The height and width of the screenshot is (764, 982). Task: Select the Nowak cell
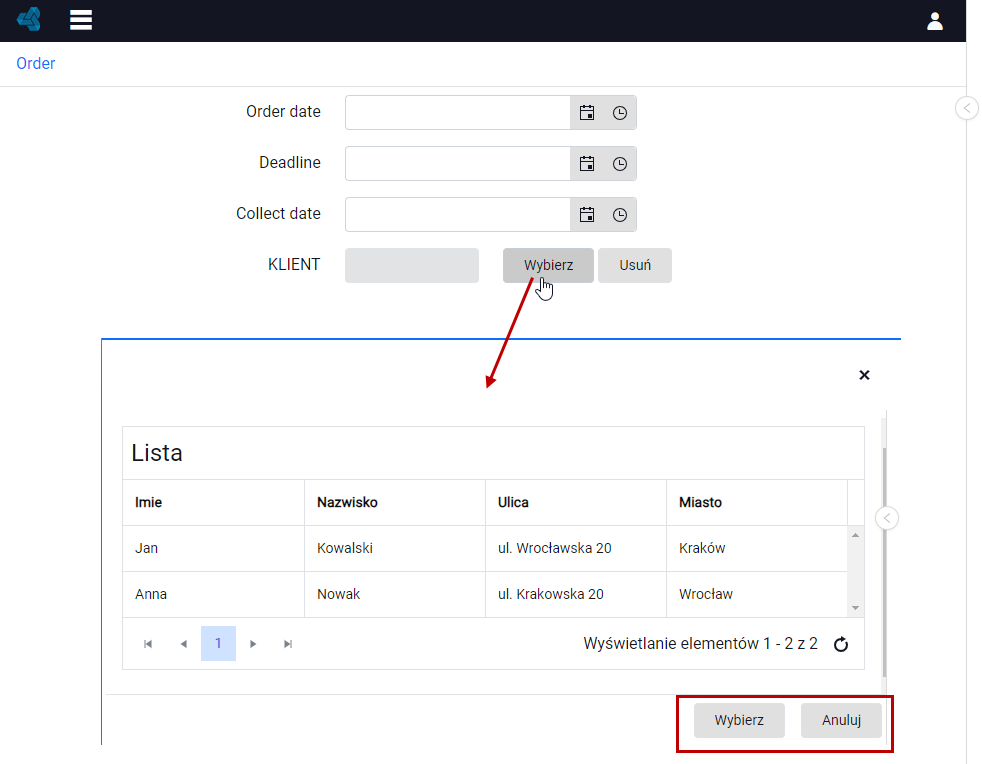tap(395, 594)
